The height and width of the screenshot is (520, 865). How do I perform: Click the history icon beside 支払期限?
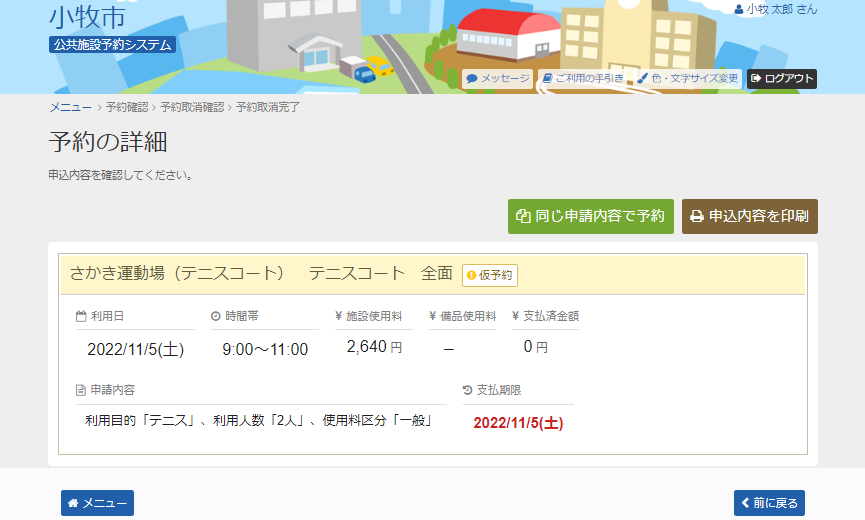pyautogui.click(x=467, y=390)
